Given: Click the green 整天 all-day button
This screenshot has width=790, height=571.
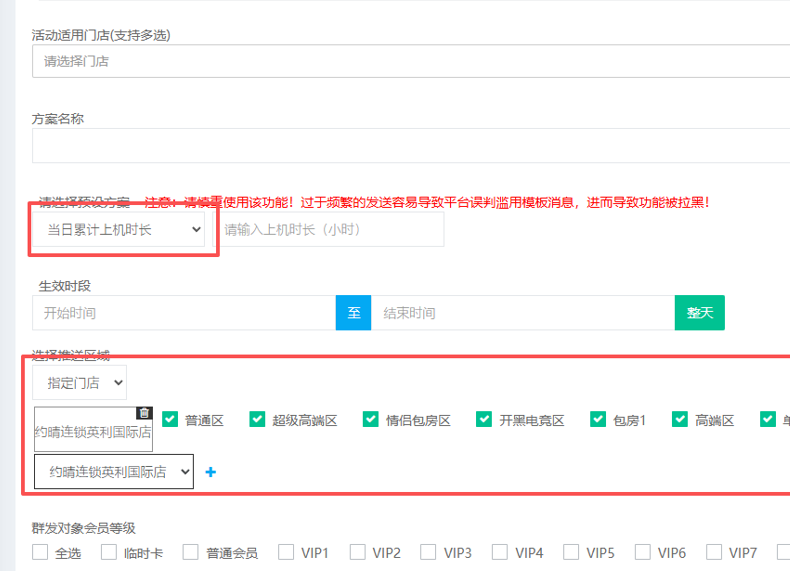Looking at the screenshot, I should [x=700, y=312].
